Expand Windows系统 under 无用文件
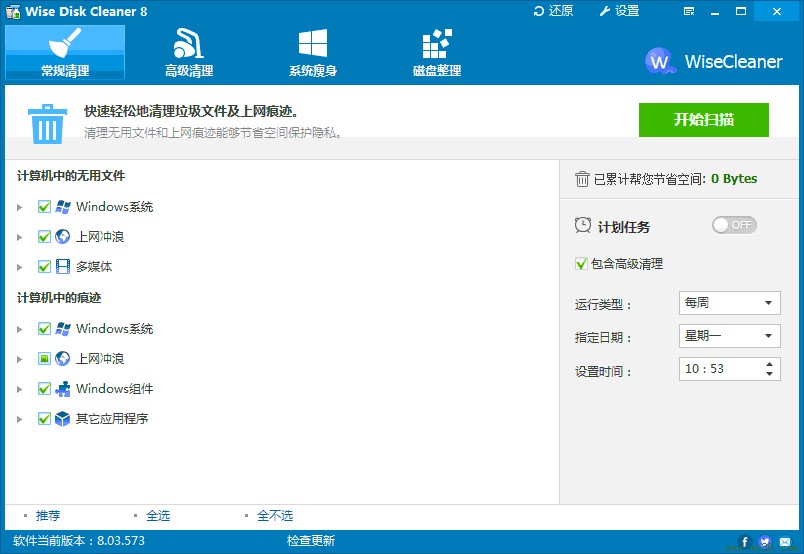This screenshot has width=804, height=554. coord(19,207)
